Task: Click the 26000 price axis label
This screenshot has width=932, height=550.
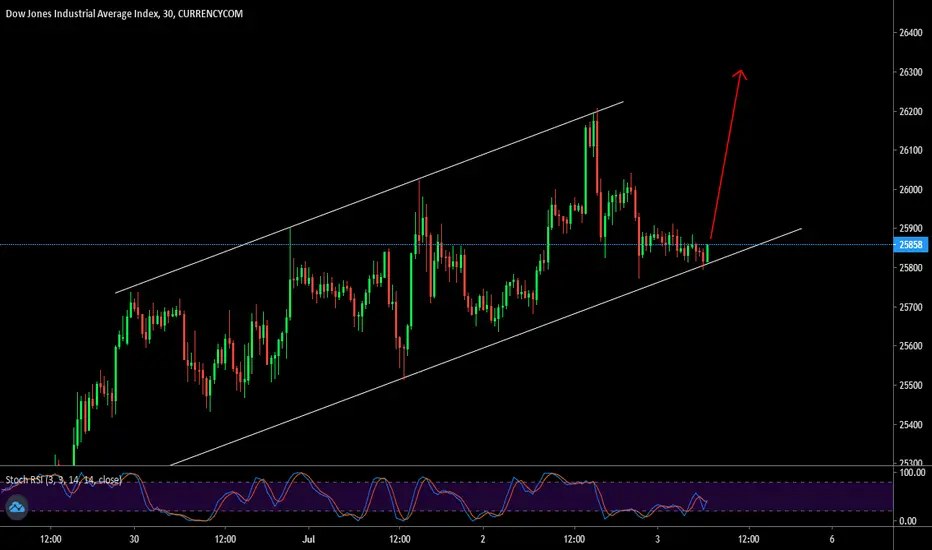Action: coord(911,190)
